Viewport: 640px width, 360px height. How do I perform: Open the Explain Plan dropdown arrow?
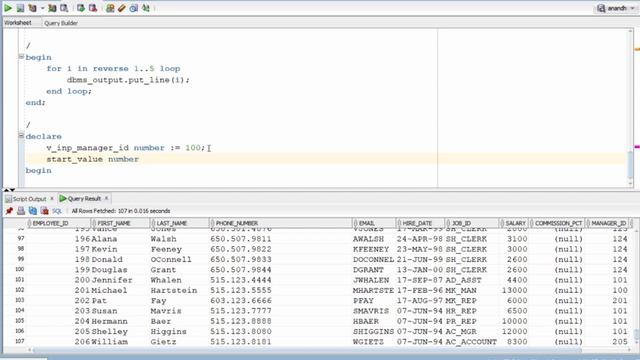point(42,8)
